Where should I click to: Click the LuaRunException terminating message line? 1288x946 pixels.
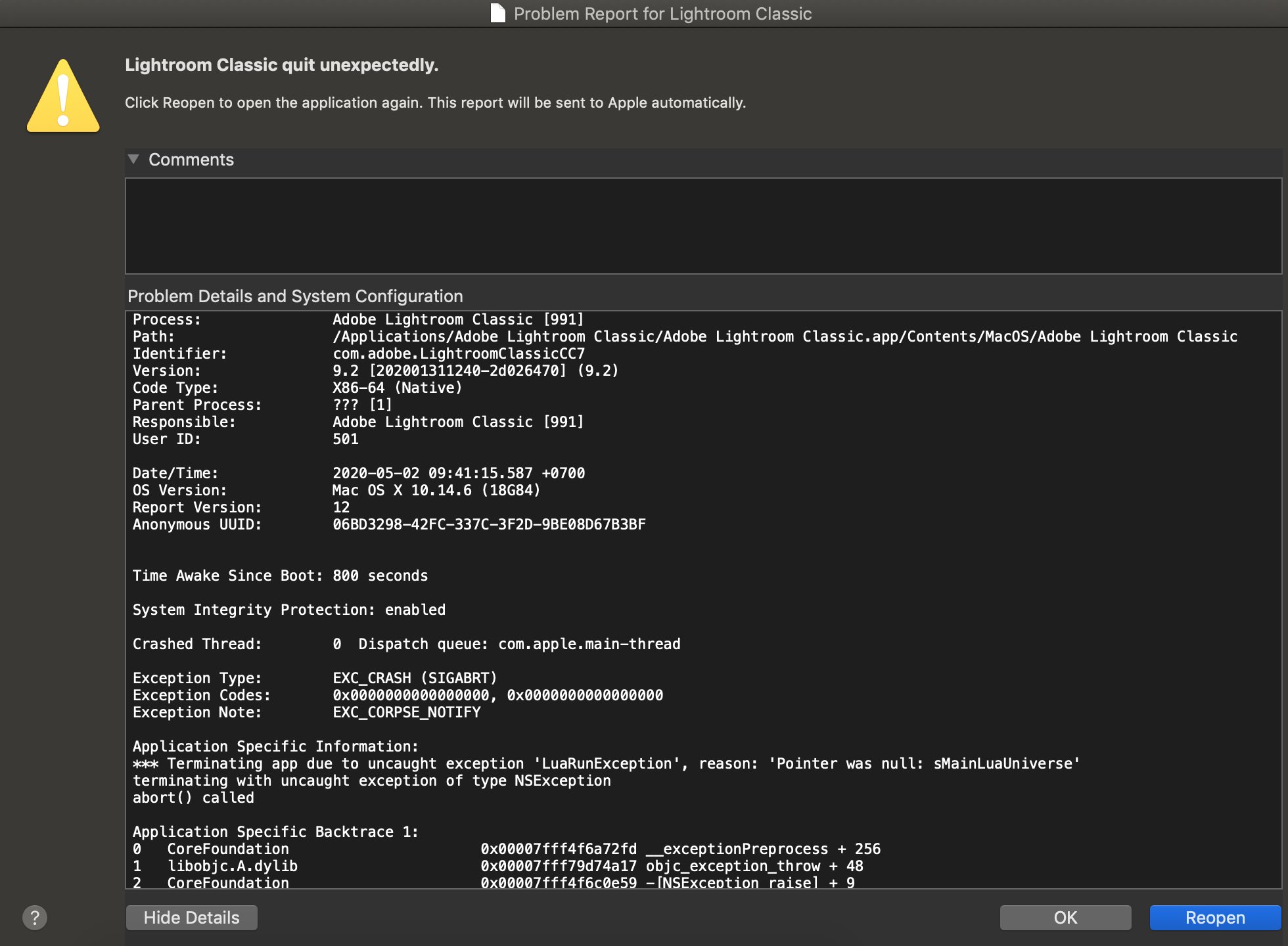[607, 763]
